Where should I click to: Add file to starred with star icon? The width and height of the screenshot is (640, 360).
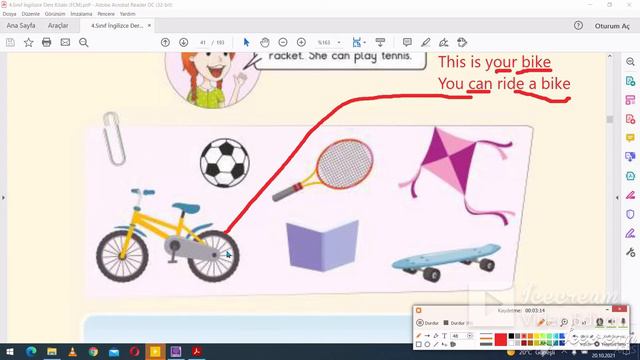pyautogui.click(x=29, y=42)
